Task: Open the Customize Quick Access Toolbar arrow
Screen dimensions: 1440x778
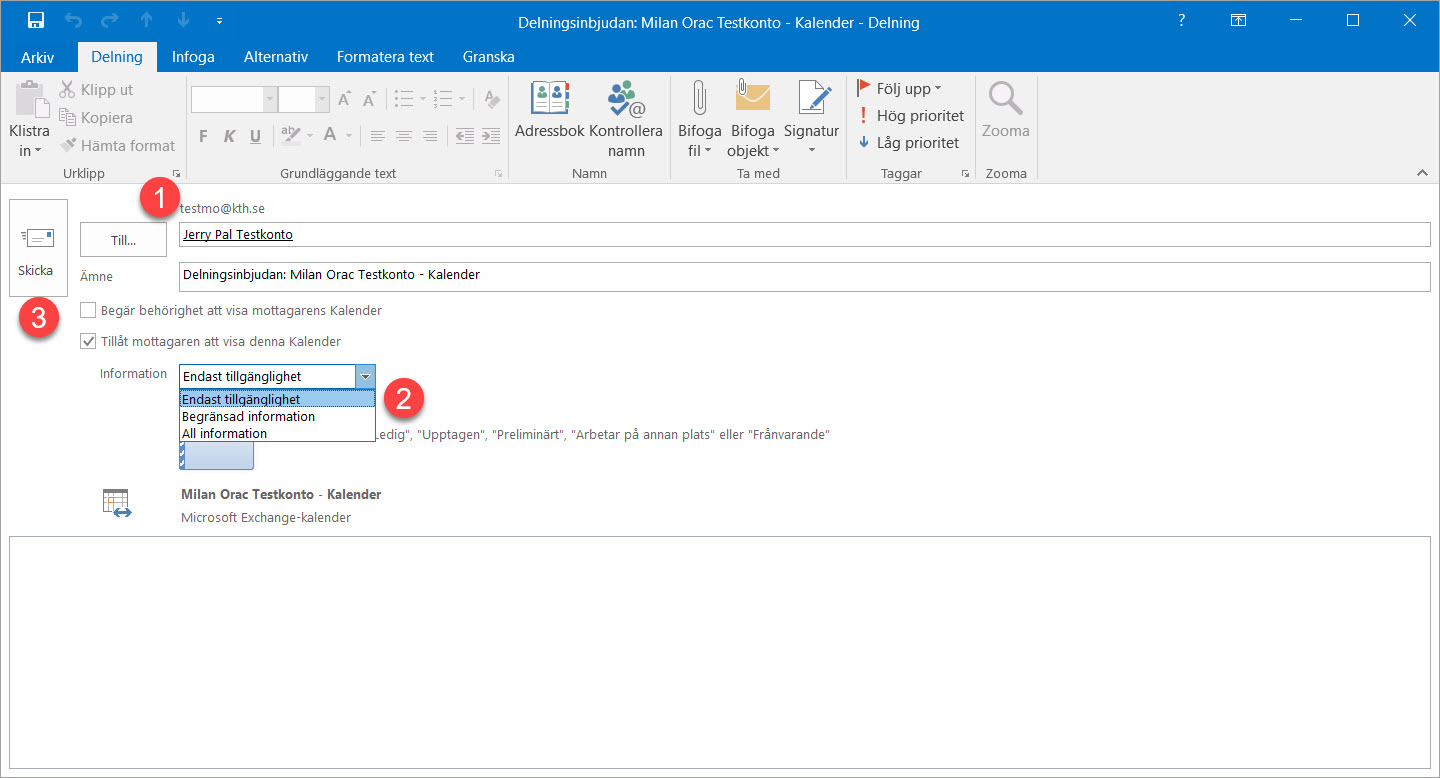Action: click(x=220, y=21)
